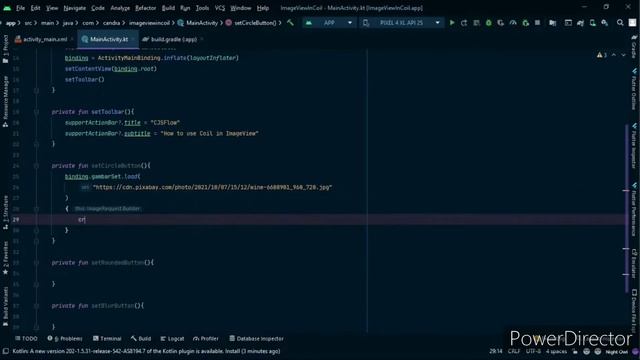Collapse the setRoundedButton function fold marker

tap(36, 263)
